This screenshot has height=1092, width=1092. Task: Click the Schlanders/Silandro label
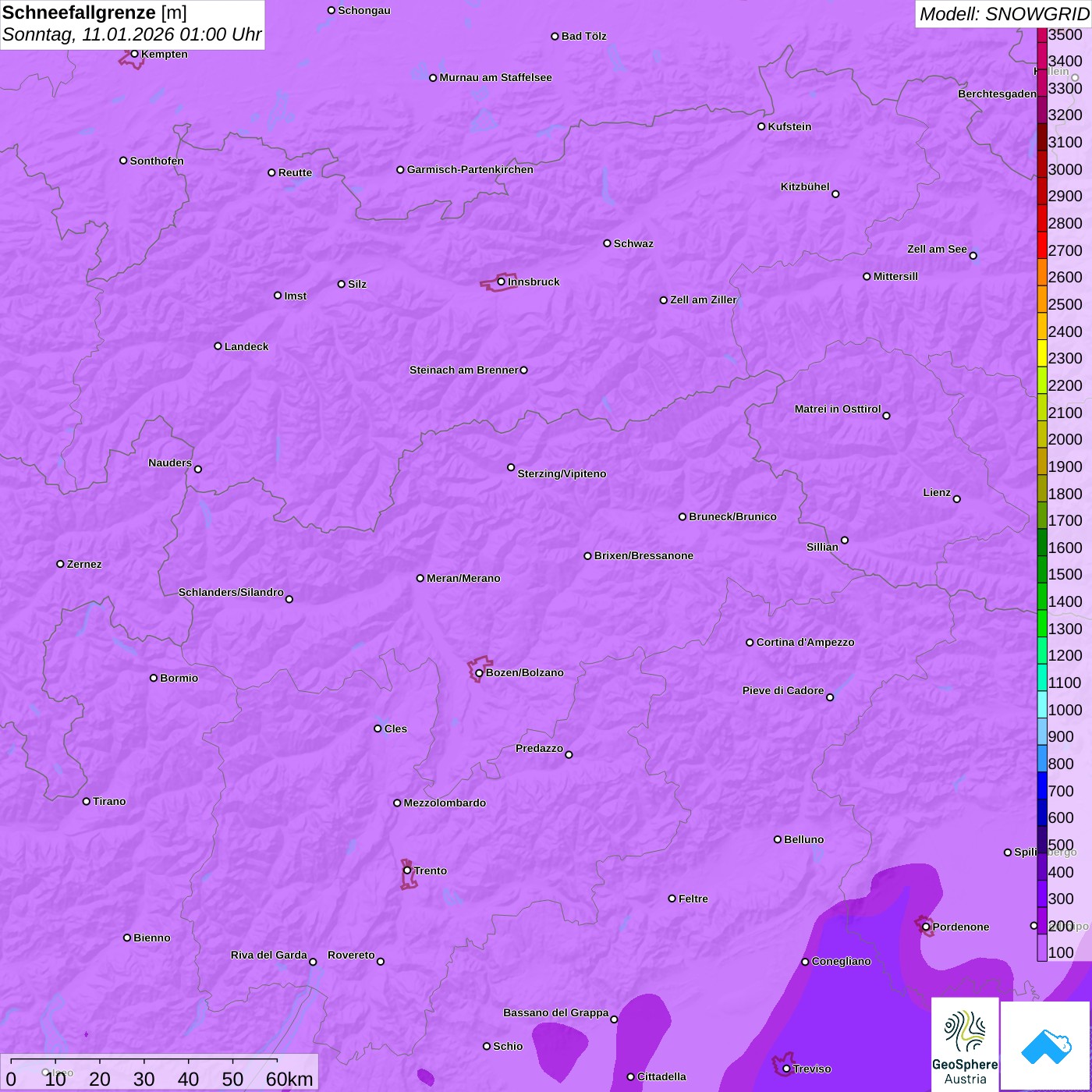point(231,592)
